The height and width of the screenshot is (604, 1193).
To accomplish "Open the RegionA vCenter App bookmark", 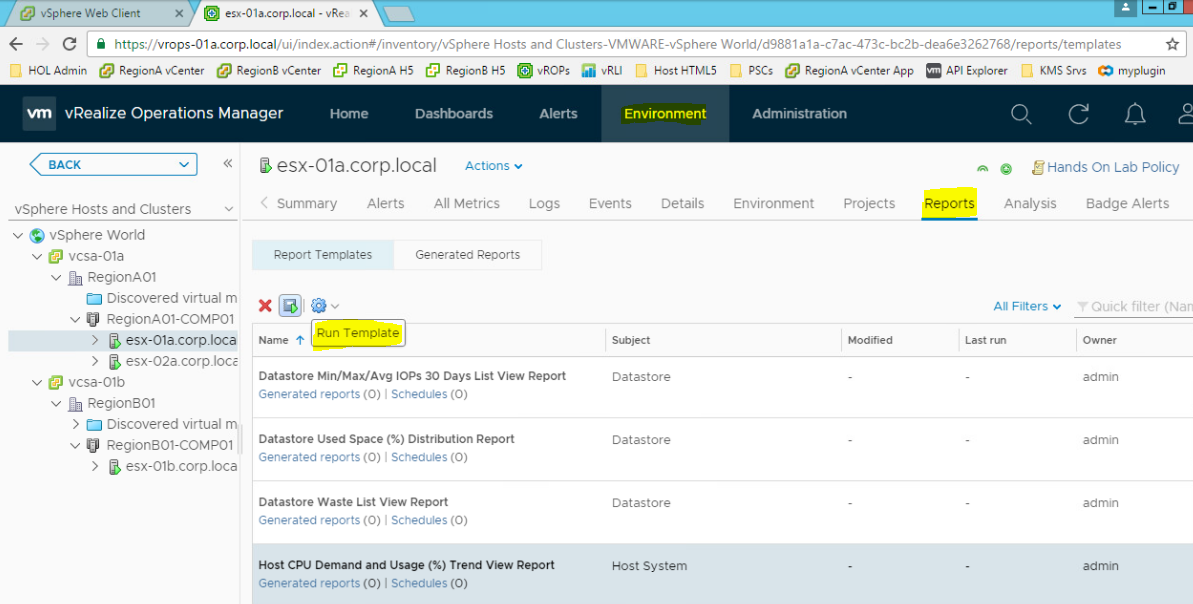I will tap(850, 71).
